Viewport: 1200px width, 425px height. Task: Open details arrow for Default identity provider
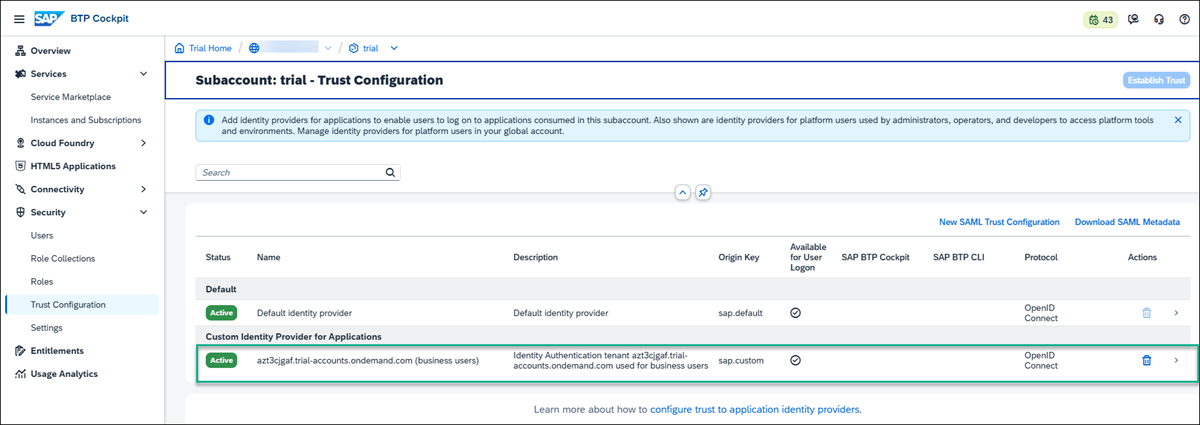coord(1176,312)
